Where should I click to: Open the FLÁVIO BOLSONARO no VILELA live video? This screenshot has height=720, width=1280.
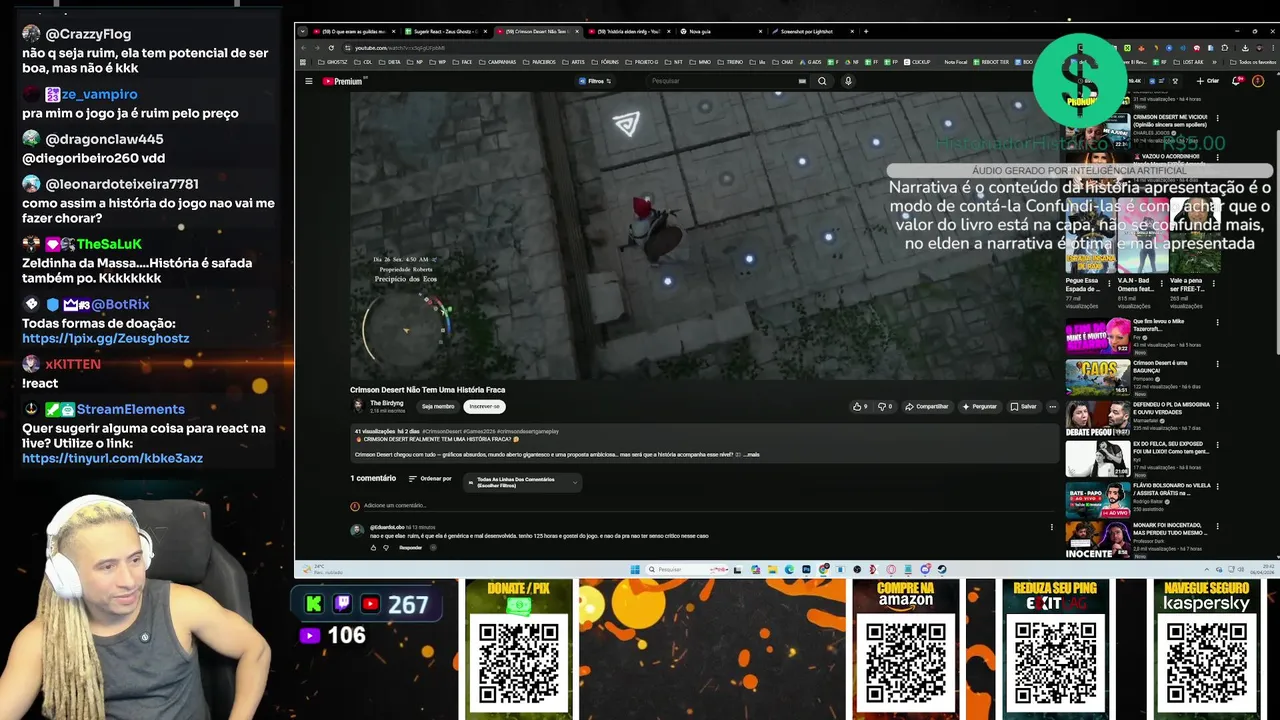[1140, 501]
